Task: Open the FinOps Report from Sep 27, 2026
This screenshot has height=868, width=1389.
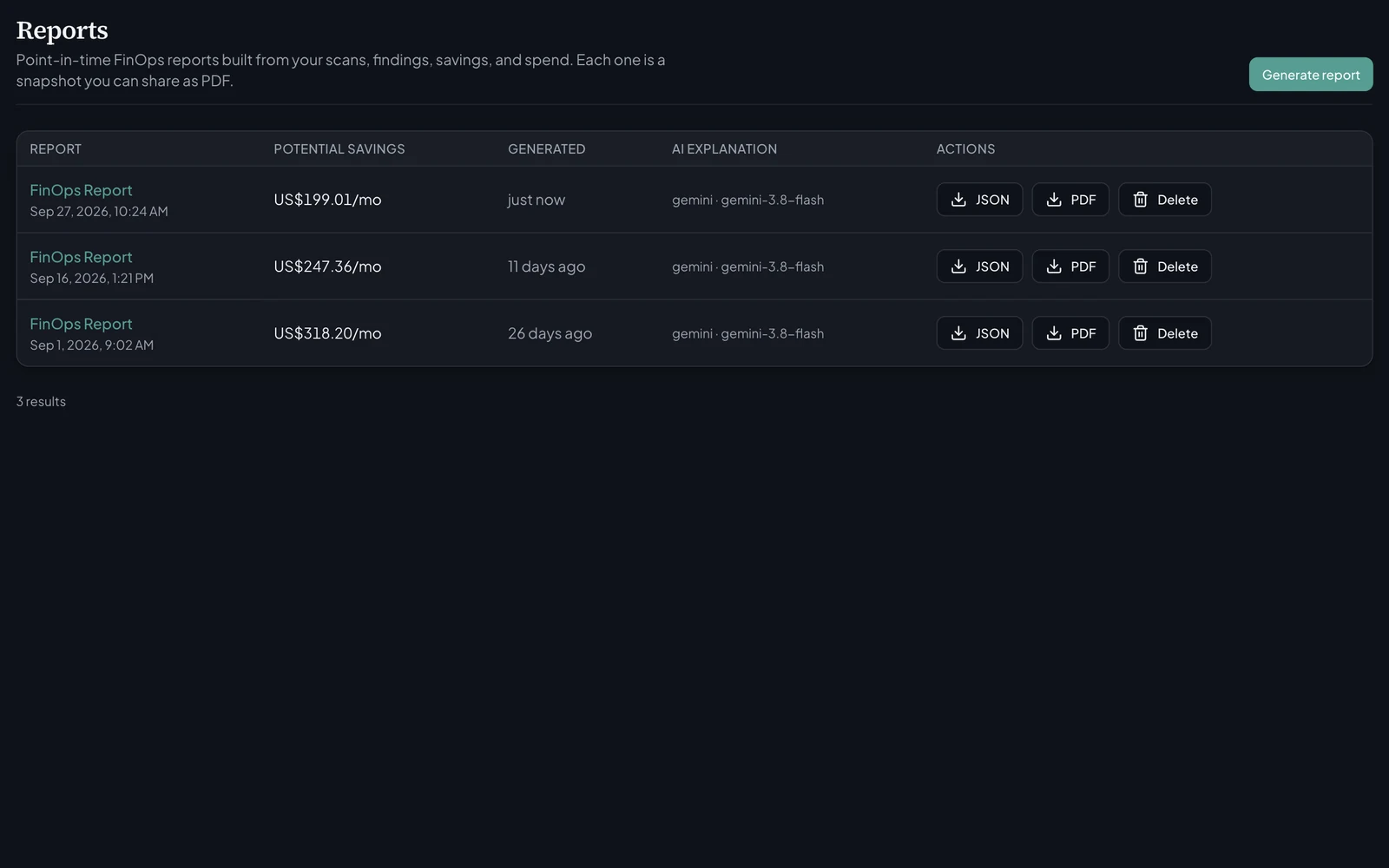Action: pyautogui.click(x=81, y=190)
